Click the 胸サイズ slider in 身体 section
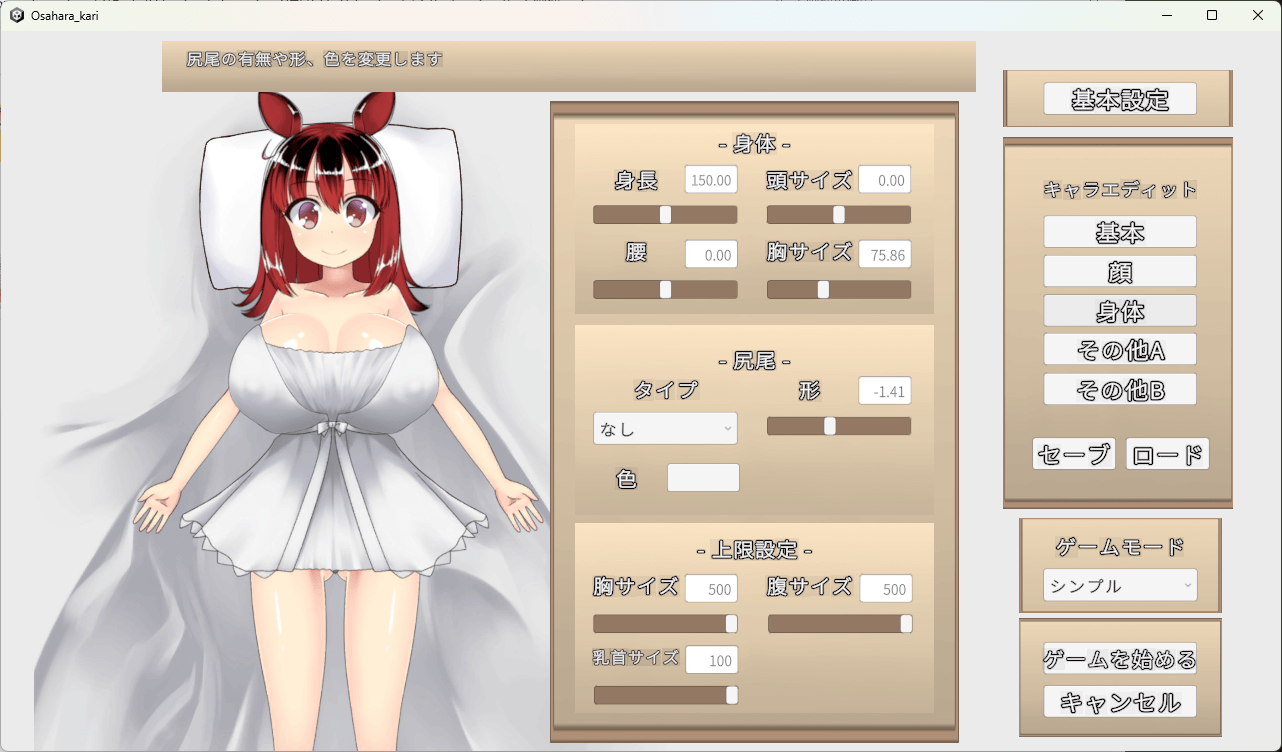Image resolution: width=1282 pixels, height=752 pixels. click(x=823, y=290)
